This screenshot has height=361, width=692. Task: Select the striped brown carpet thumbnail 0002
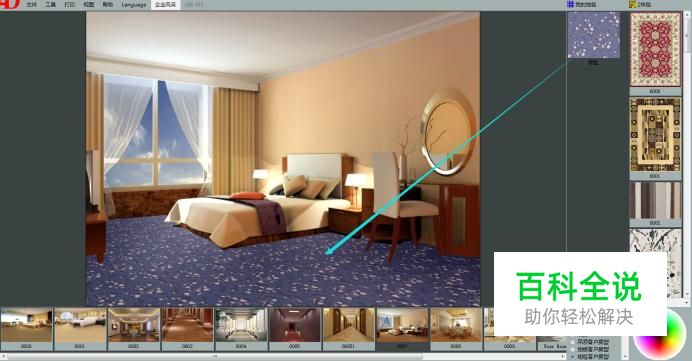pyautogui.click(x=655, y=201)
